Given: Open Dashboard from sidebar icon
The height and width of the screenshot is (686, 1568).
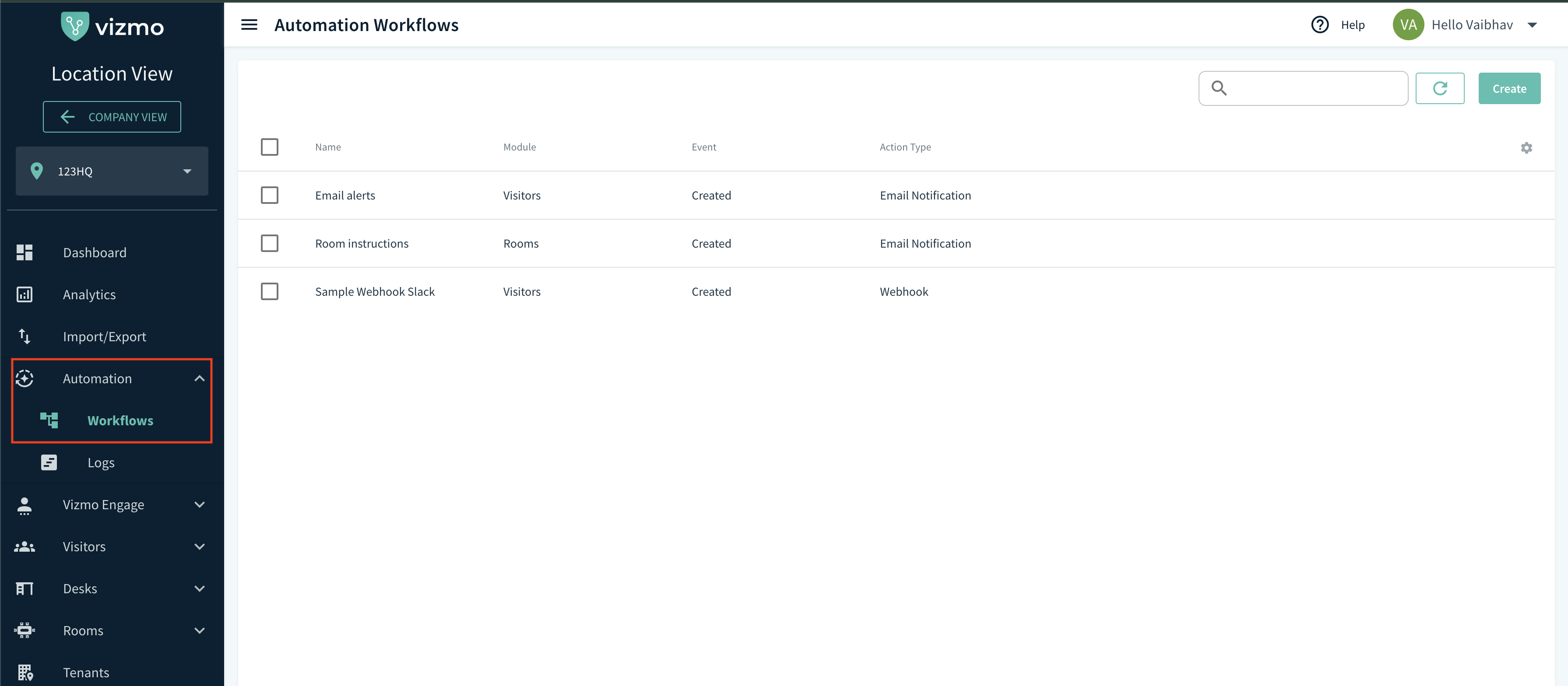Looking at the screenshot, I should [25, 252].
